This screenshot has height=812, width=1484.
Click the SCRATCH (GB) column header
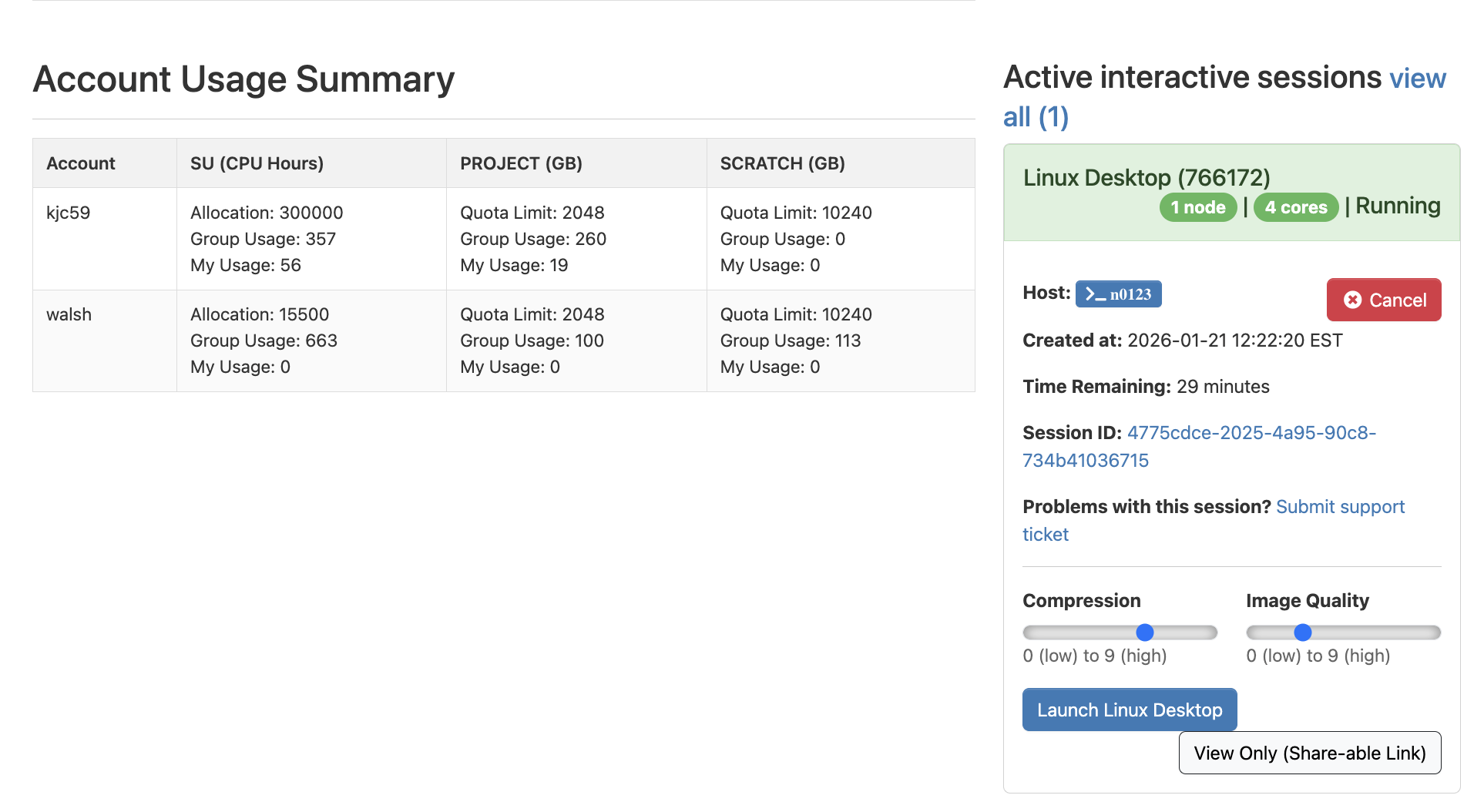[782, 163]
